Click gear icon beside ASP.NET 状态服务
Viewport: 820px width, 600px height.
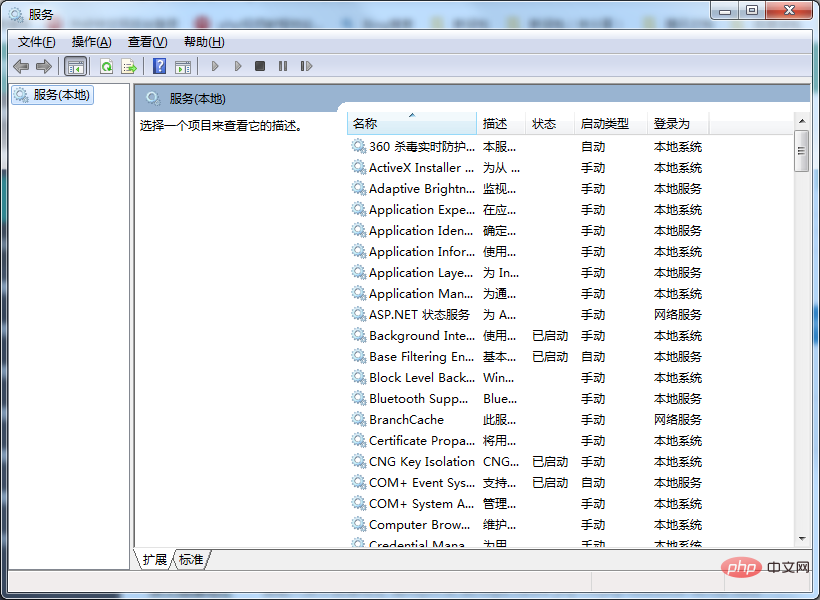point(358,314)
